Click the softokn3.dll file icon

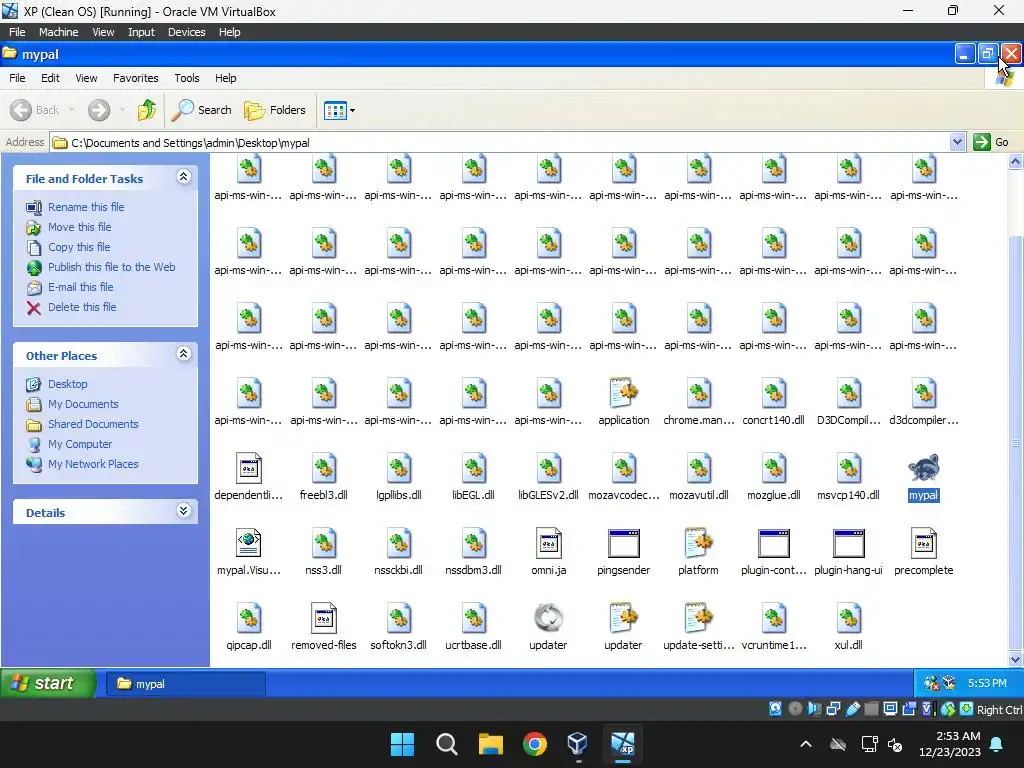(x=398, y=618)
